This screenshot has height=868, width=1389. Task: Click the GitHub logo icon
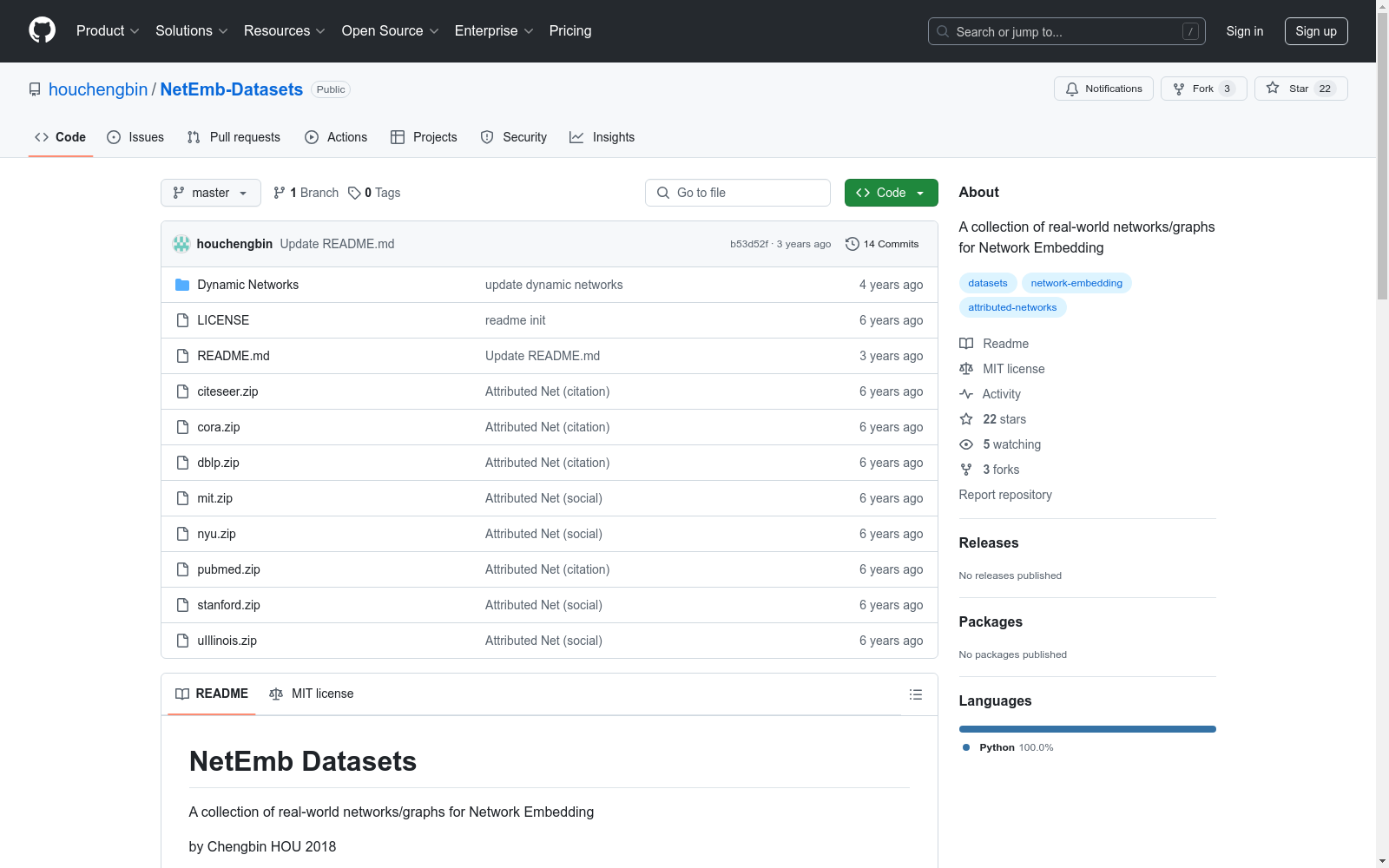42,30
